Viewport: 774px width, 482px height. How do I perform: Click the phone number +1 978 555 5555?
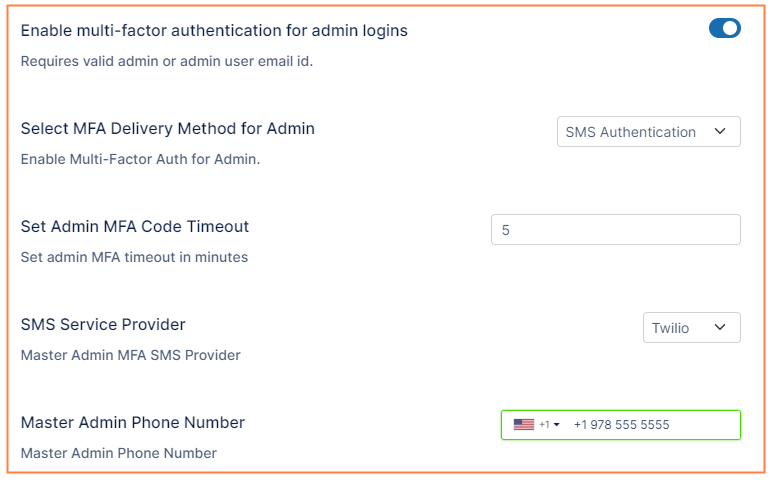[621, 425]
